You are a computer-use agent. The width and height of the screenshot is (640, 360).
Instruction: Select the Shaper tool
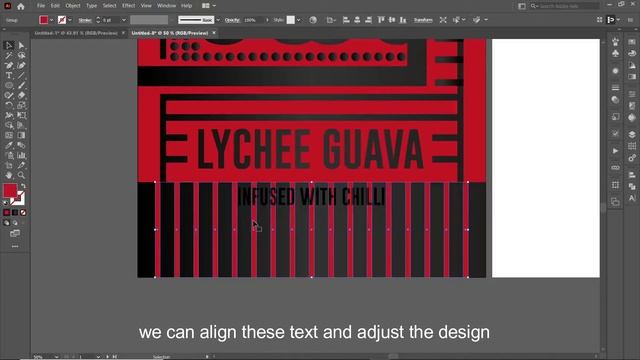[x=9, y=96]
